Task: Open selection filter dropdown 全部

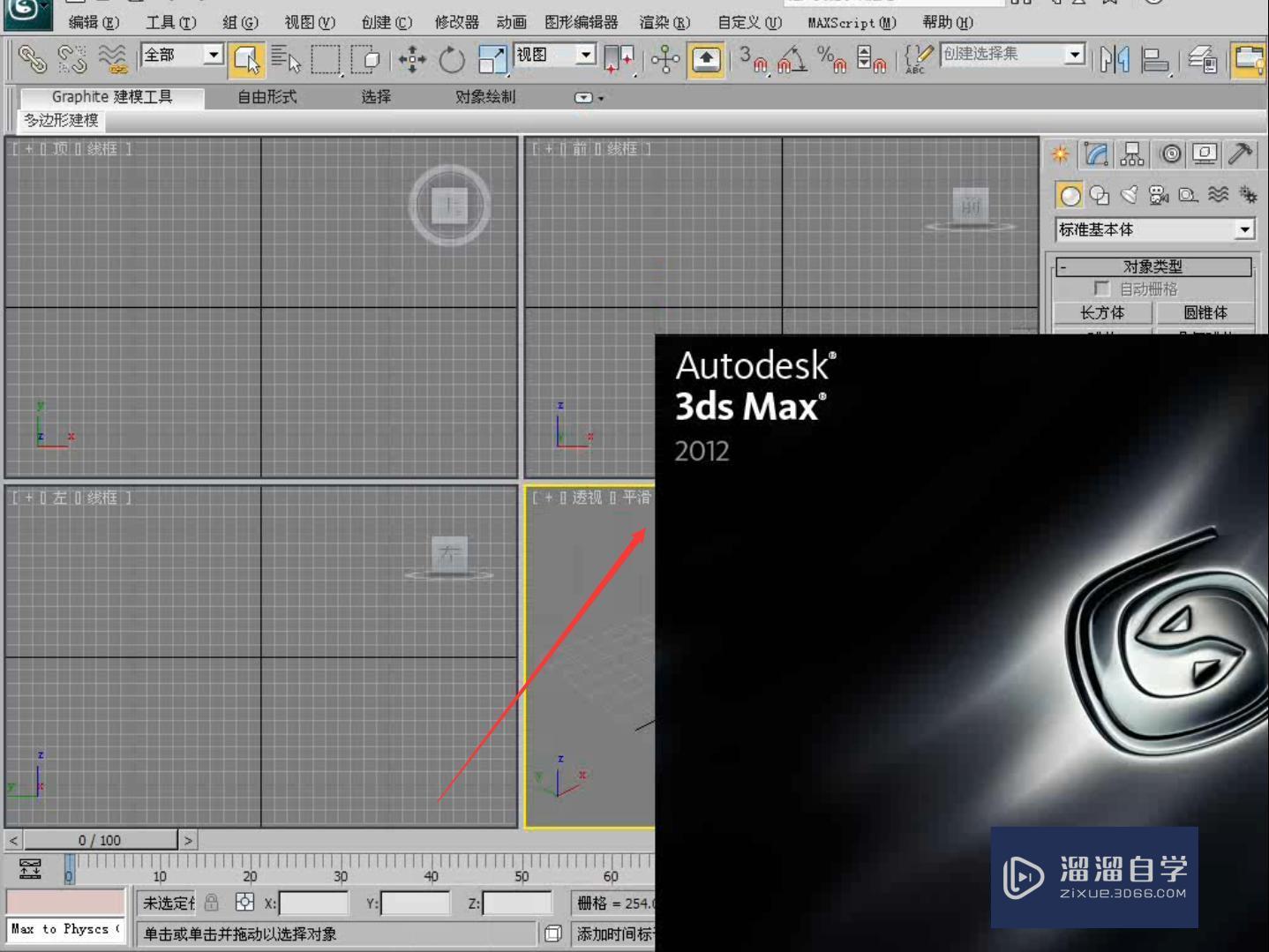Action: (x=214, y=55)
